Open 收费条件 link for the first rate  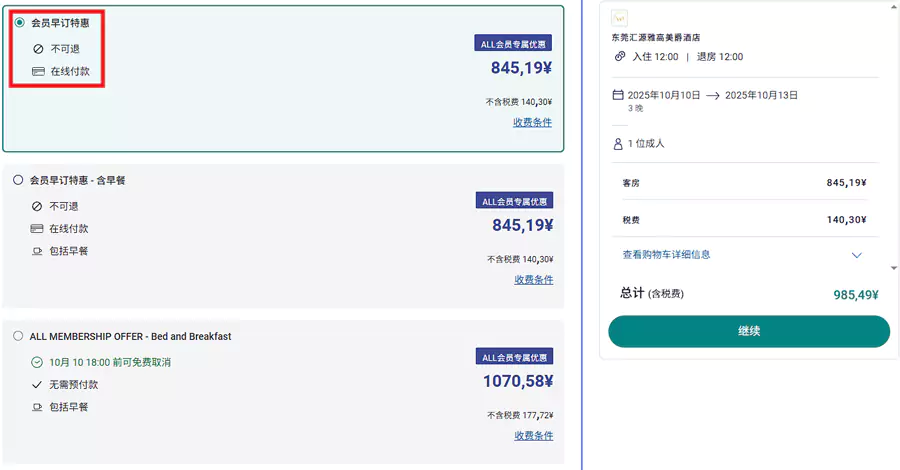[533, 123]
